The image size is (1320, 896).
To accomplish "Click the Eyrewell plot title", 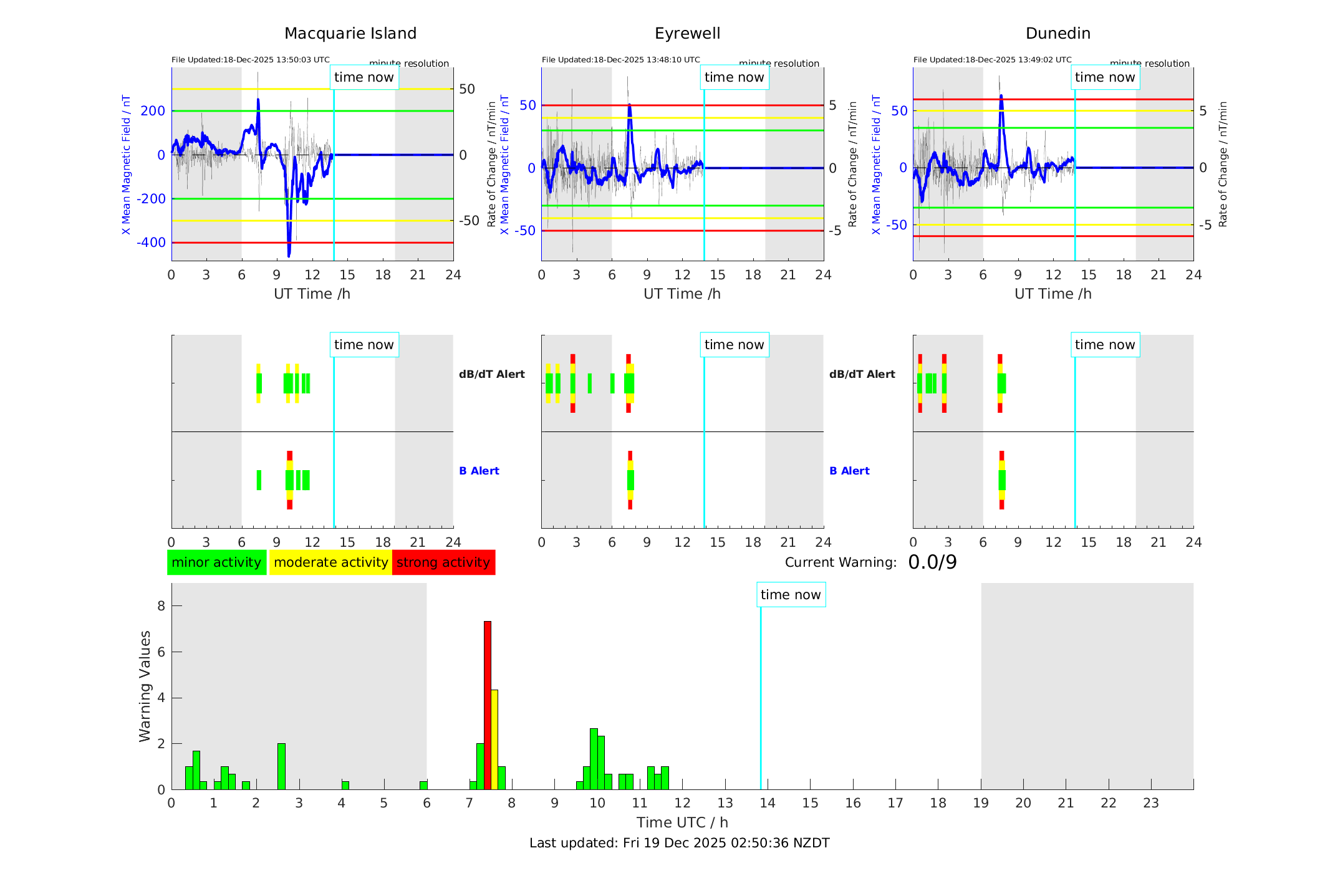I will [x=687, y=34].
